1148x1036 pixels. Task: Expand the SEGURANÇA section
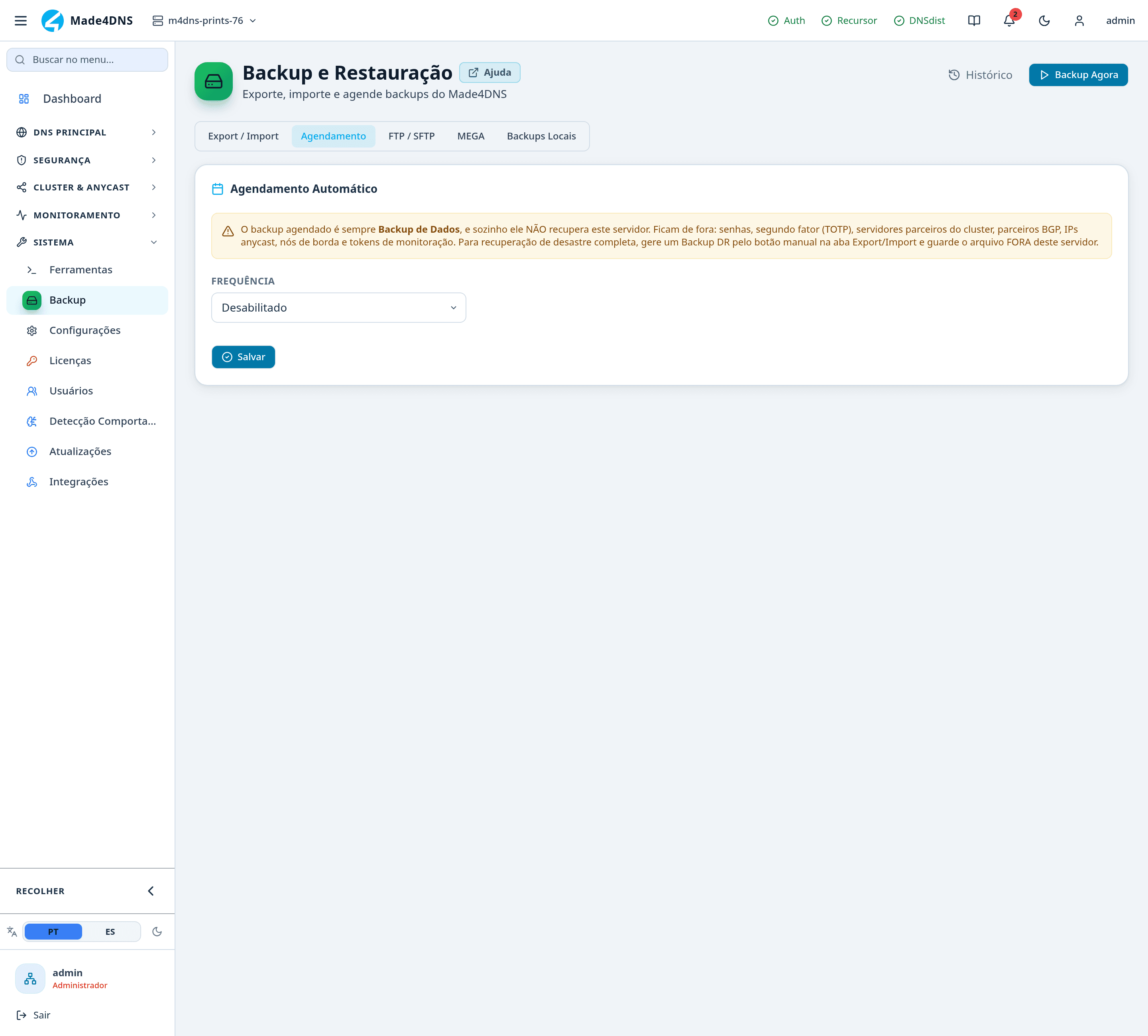[x=87, y=160]
